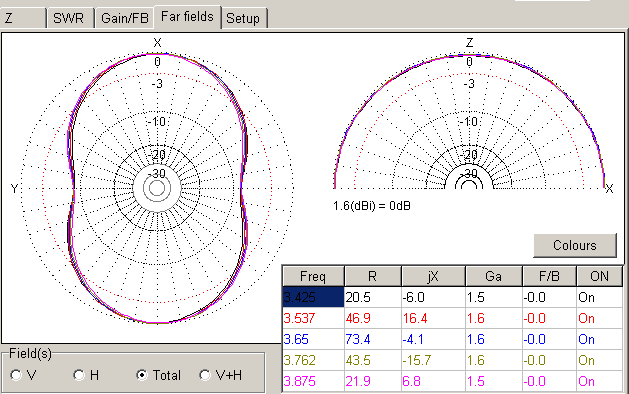Open the Colours button
Viewport: 629px width, 394px height.
tap(575, 245)
